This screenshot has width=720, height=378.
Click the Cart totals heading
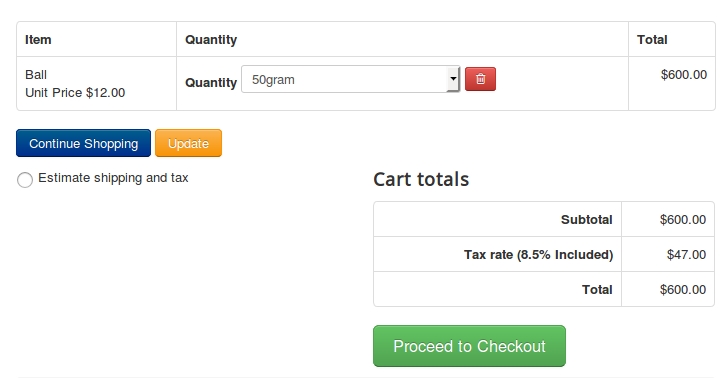click(x=421, y=179)
